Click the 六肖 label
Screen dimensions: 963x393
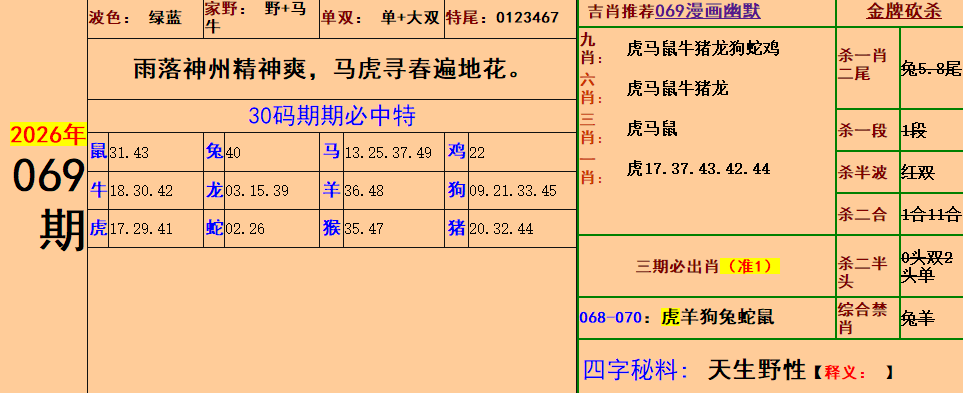[x=591, y=89]
